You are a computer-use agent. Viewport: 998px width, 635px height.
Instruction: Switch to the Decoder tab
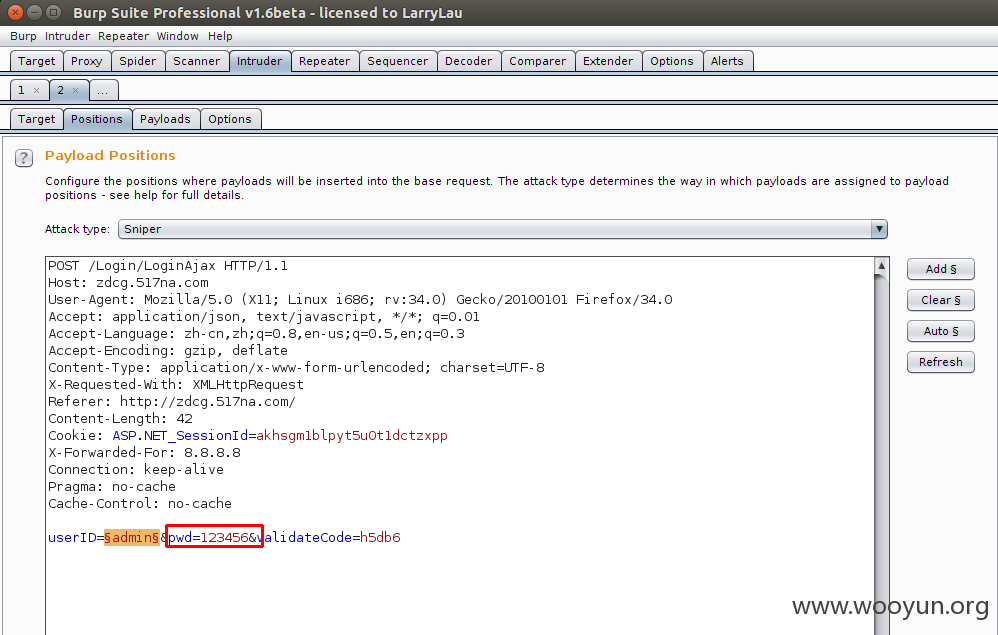tap(468, 61)
